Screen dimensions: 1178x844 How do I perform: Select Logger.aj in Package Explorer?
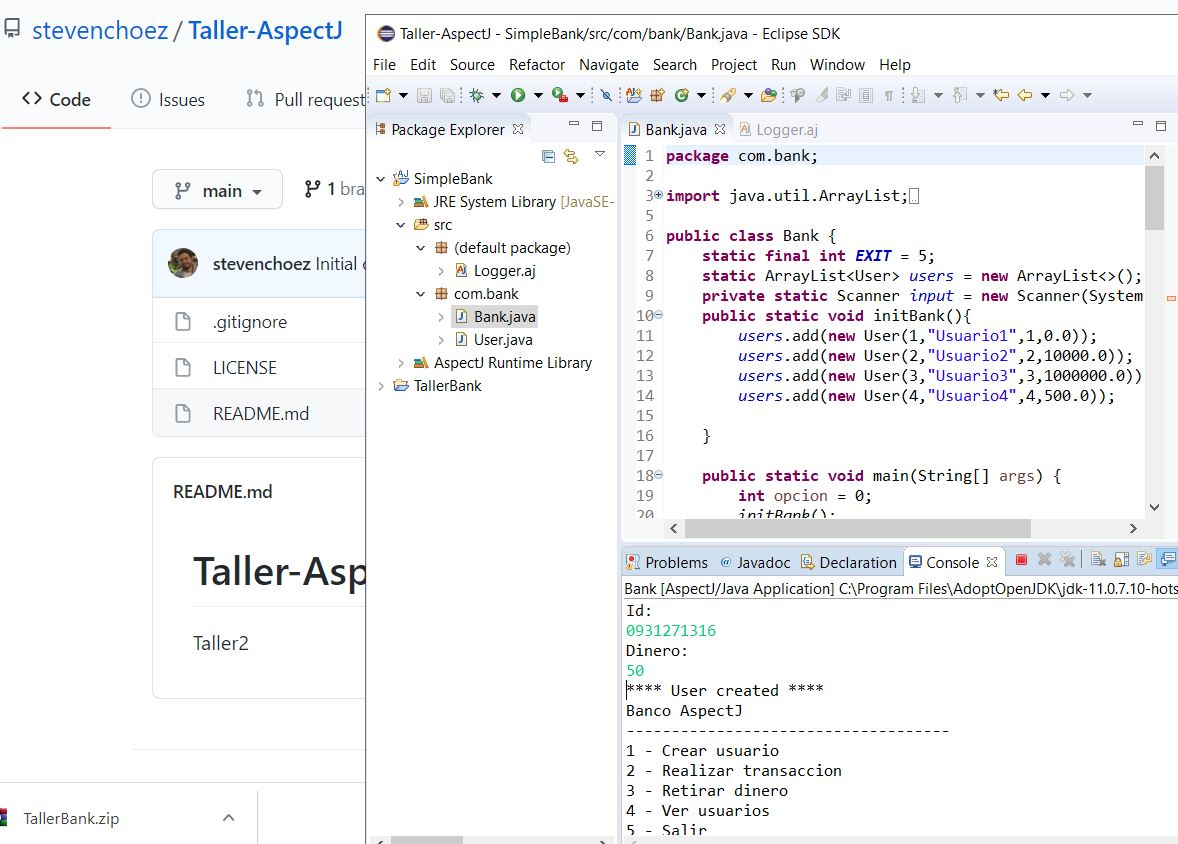point(495,271)
